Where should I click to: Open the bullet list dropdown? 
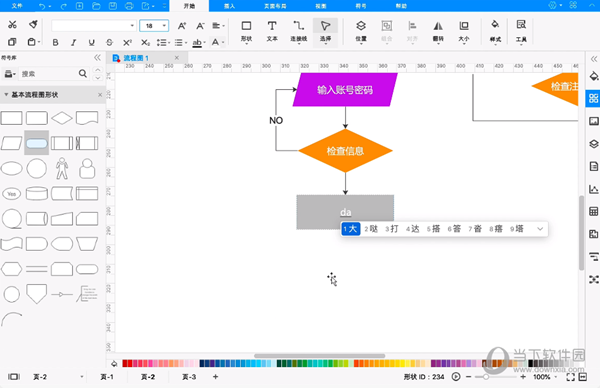(x=181, y=42)
